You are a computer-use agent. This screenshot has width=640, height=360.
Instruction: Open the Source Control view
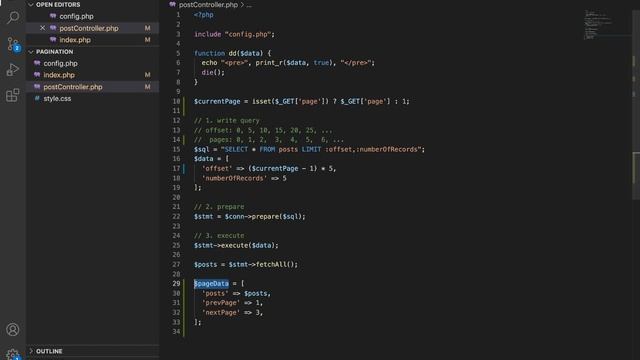point(13,44)
